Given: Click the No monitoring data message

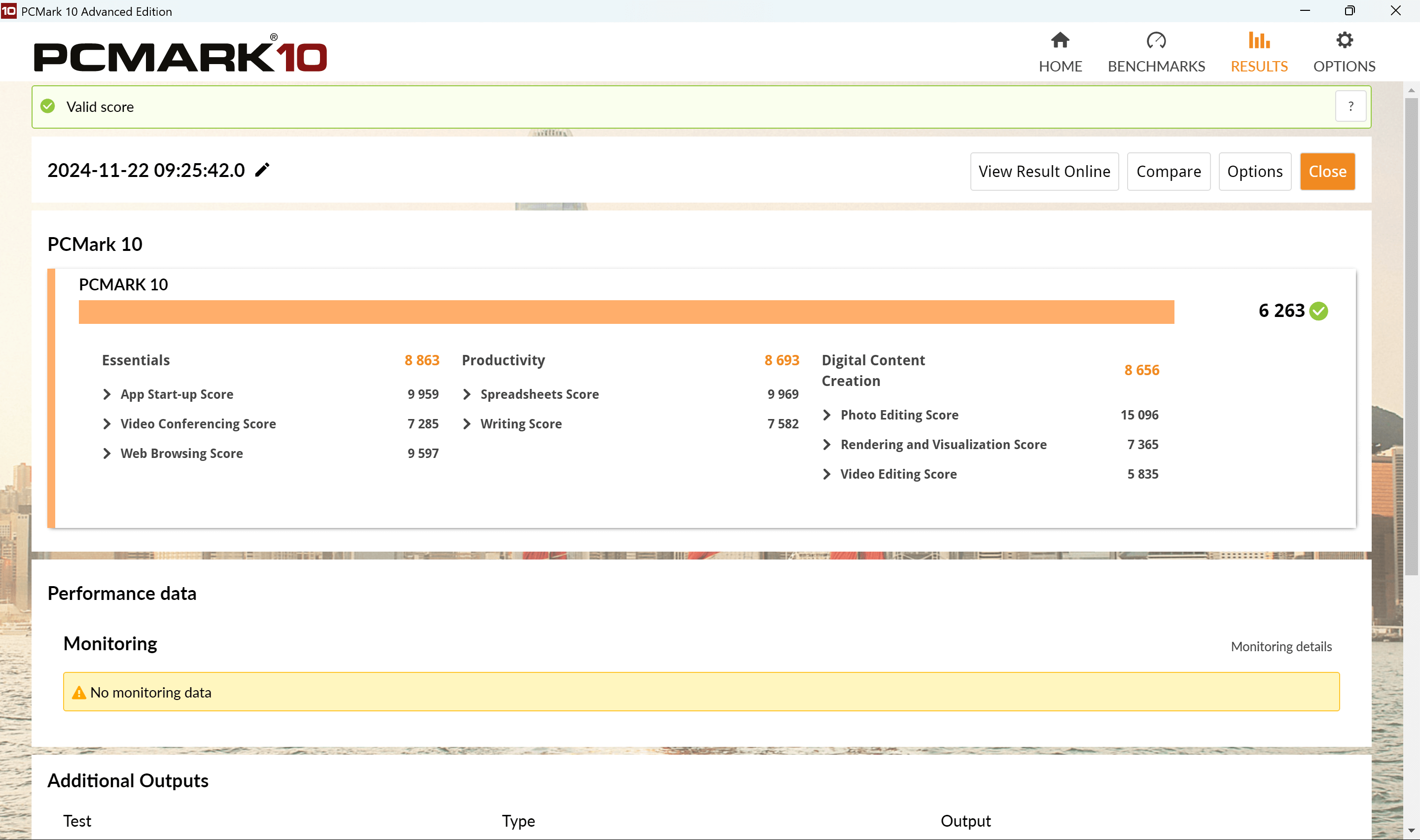Looking at the screenshot, I should [150, 692].
